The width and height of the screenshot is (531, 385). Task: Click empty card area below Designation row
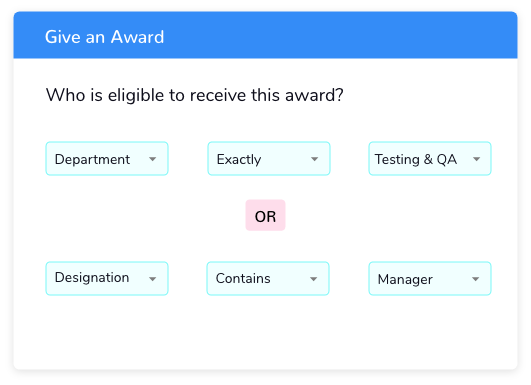pos(266,332)
